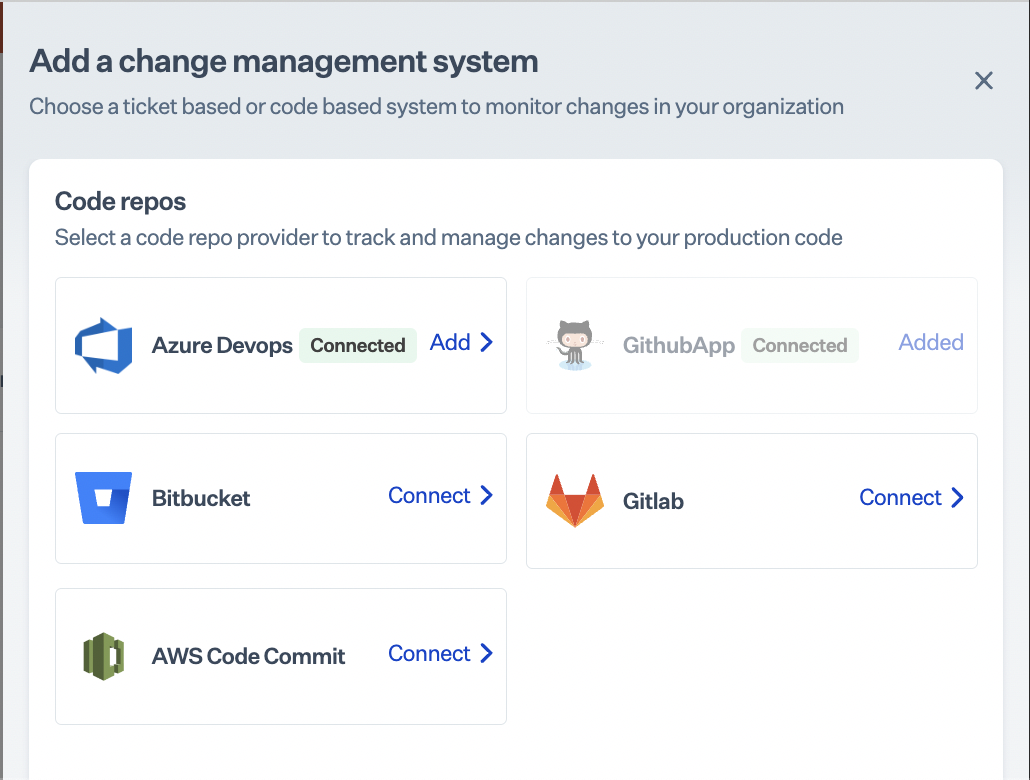This screenshot has width=1030, height=780.
Task: Click the chevron arrow next to Bitbucket Connect
Action: point(487,496)
